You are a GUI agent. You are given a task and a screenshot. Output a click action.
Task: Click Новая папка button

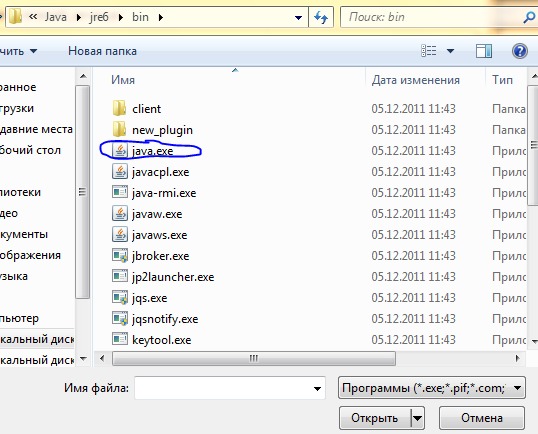(x=102, y=51)
